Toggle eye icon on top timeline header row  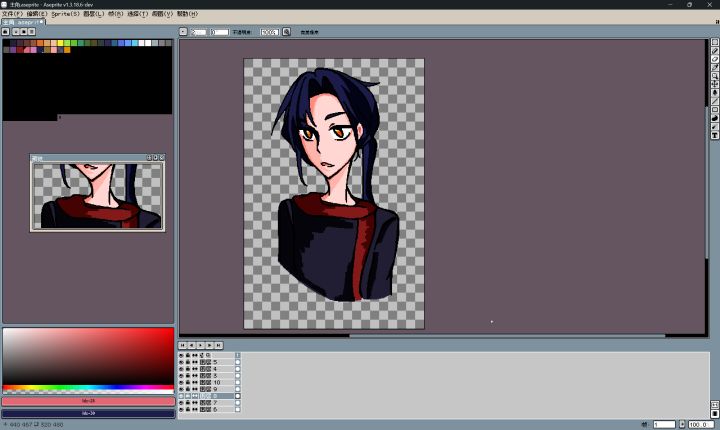point(181,355)
